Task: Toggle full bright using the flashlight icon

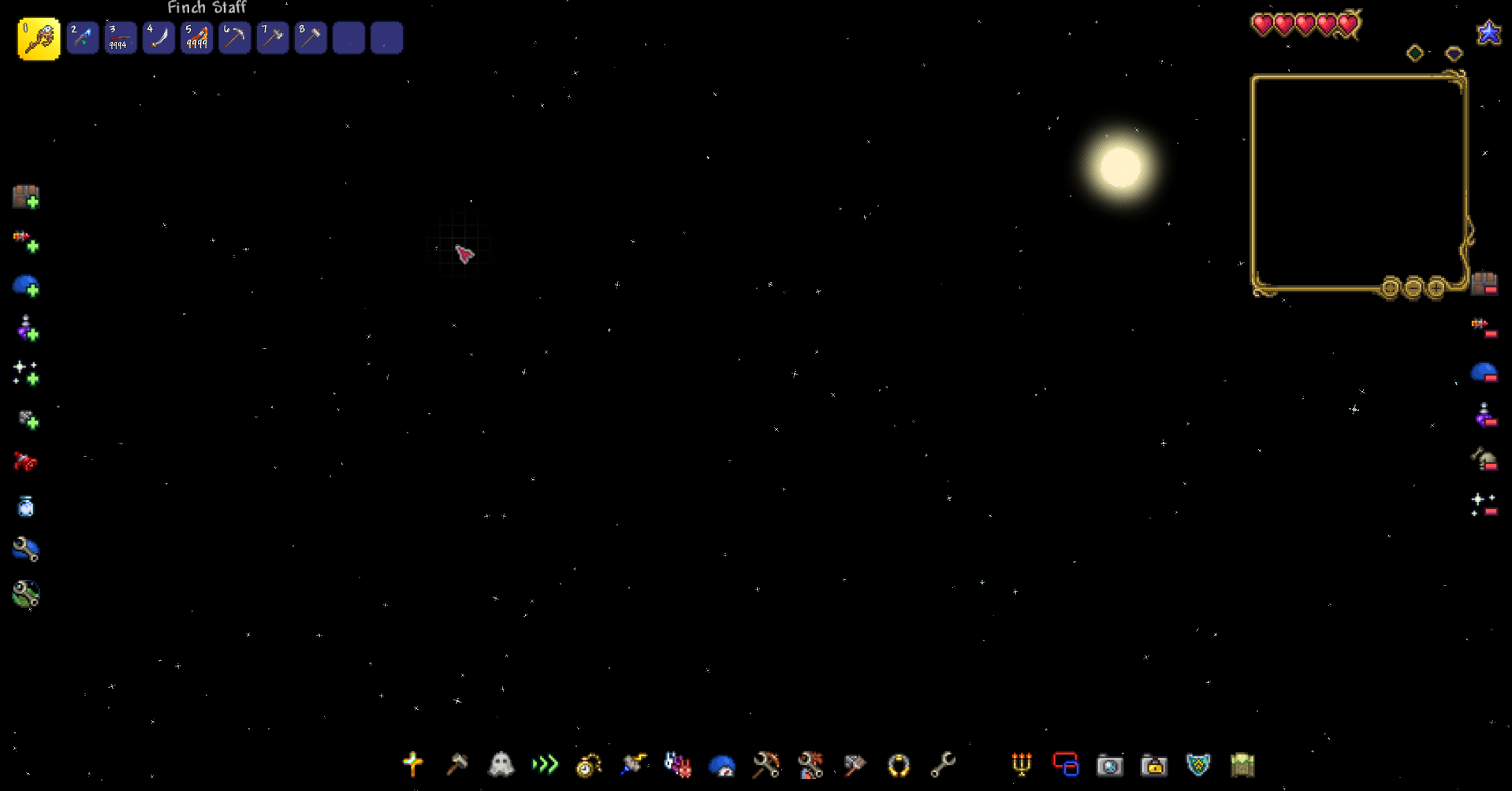Action: [x=635, y=763]
